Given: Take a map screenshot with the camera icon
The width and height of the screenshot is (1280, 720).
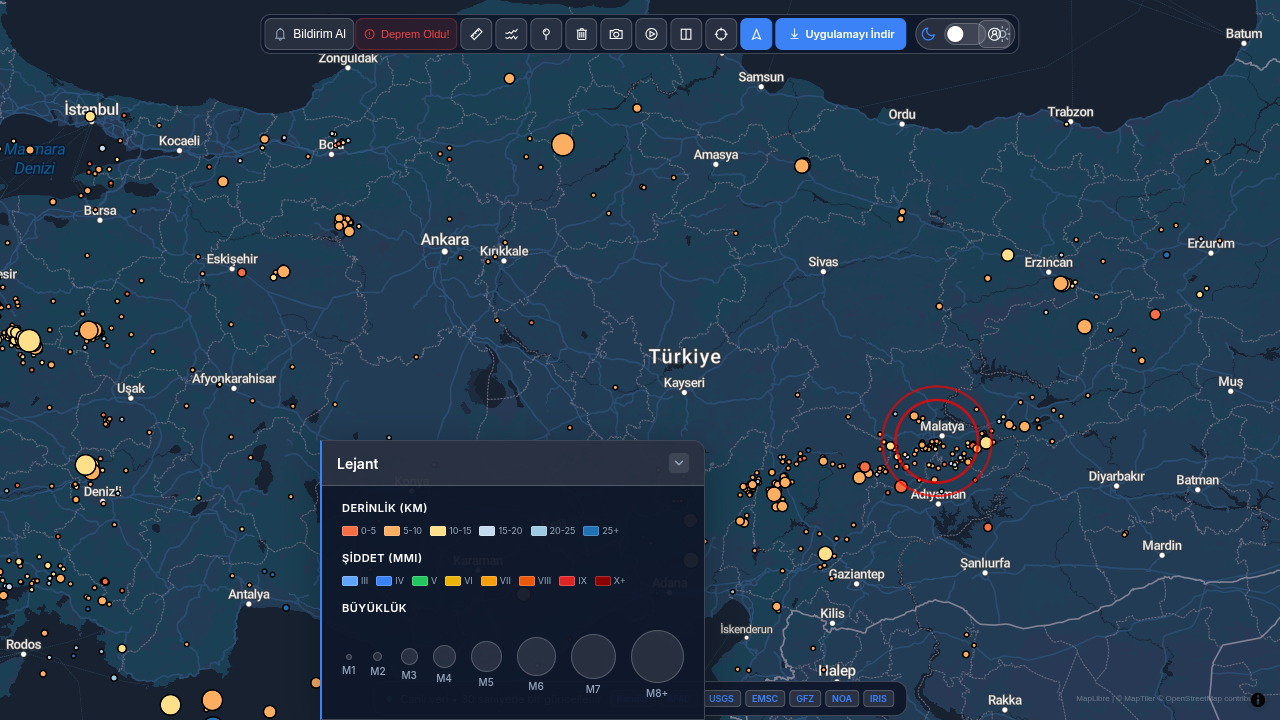Looking at the screenshot, I should tap(617, 34).
